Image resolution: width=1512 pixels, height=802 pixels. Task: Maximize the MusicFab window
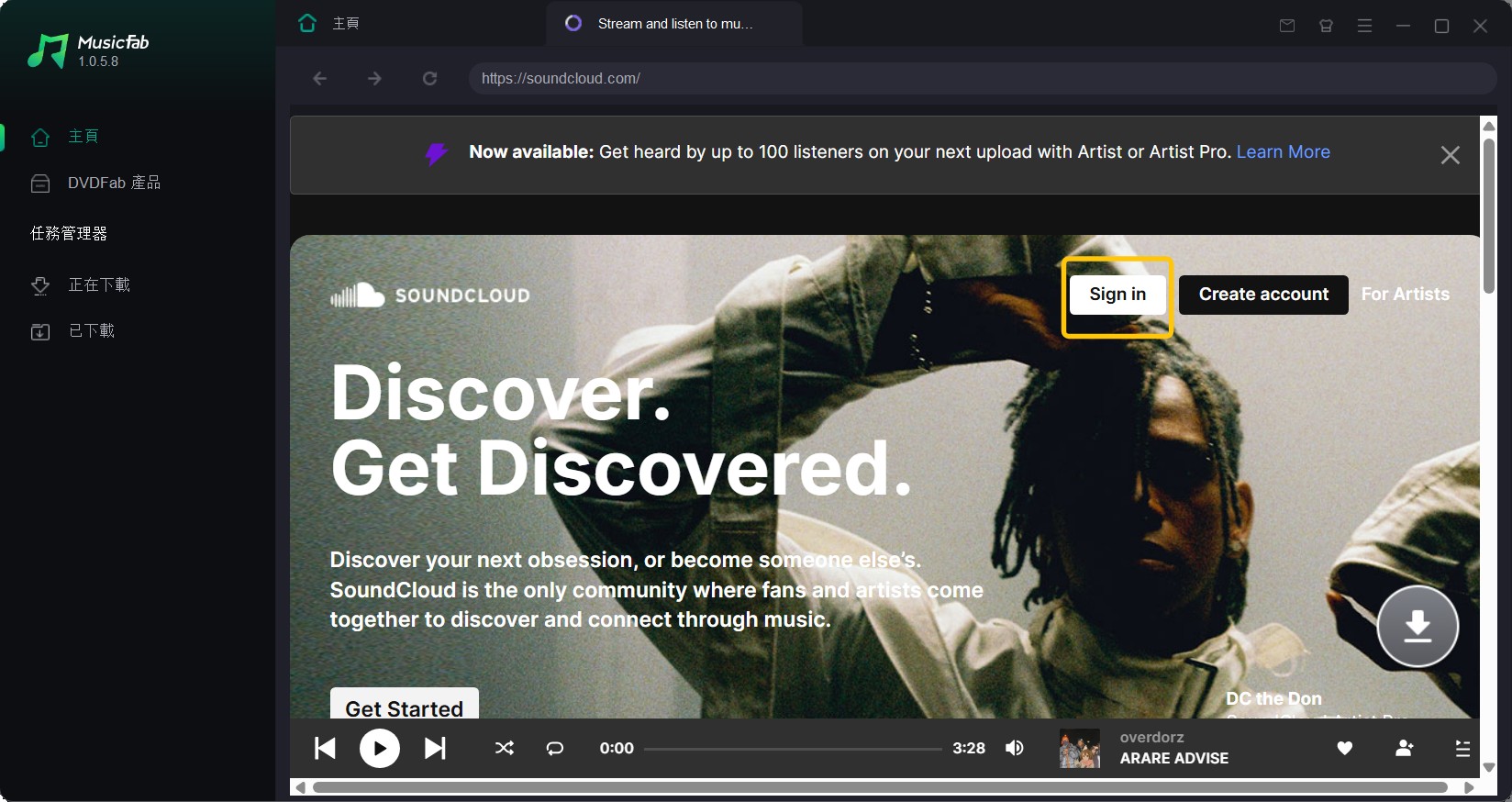1441,26
